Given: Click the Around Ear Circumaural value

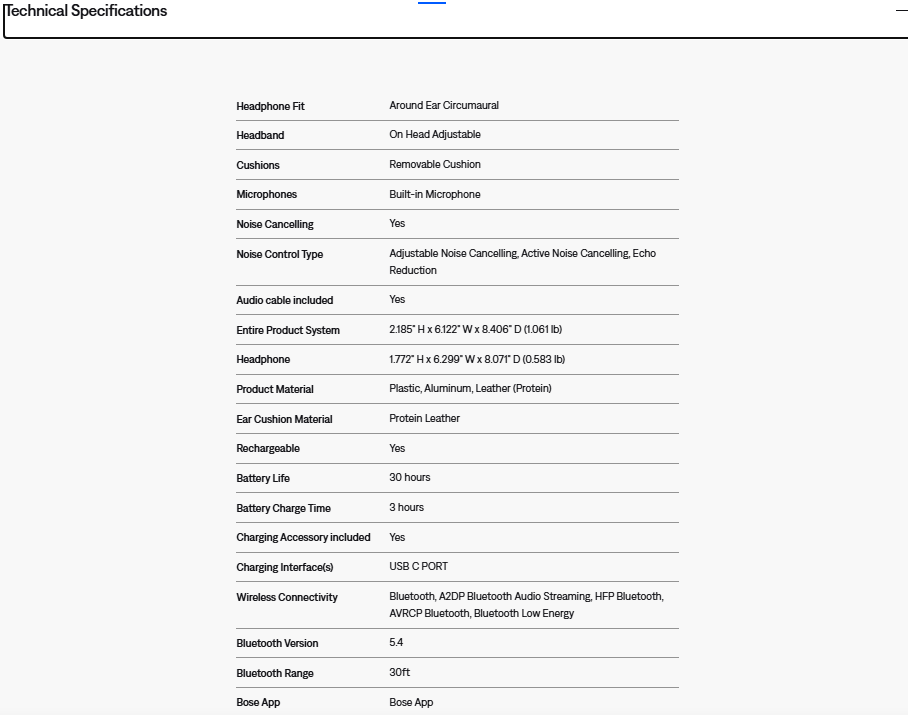Looking at the screenshot, I should tap(443, 105).
